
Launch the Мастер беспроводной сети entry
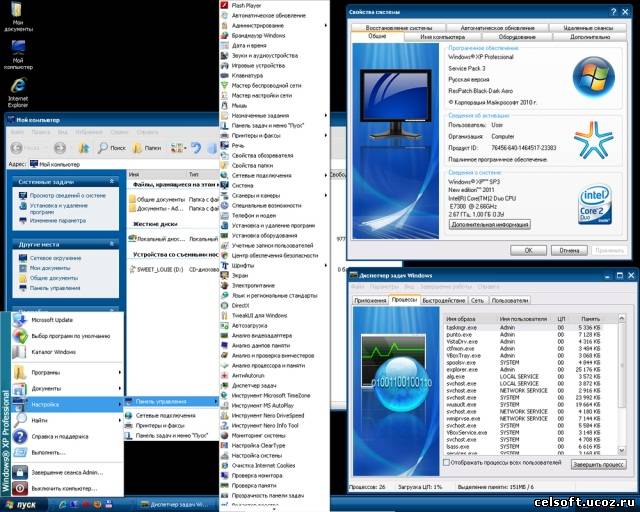pos(266,85)
